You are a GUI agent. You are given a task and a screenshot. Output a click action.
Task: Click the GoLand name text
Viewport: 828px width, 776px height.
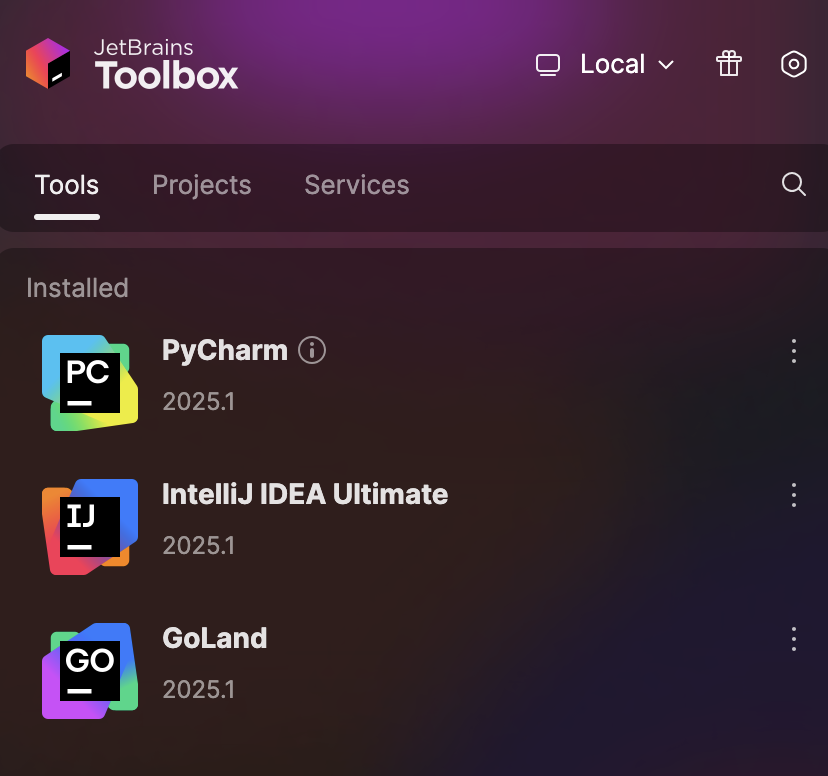point(214,638)
